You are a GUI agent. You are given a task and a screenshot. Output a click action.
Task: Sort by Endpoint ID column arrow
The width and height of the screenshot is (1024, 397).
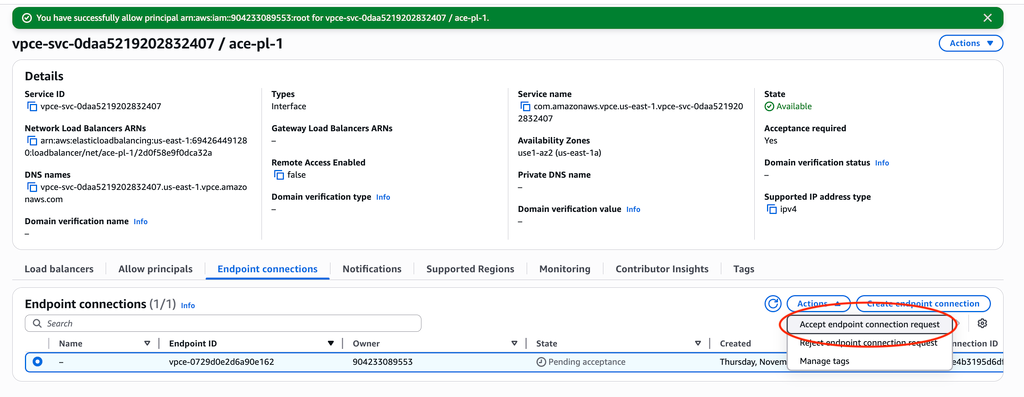coord(331,343)
